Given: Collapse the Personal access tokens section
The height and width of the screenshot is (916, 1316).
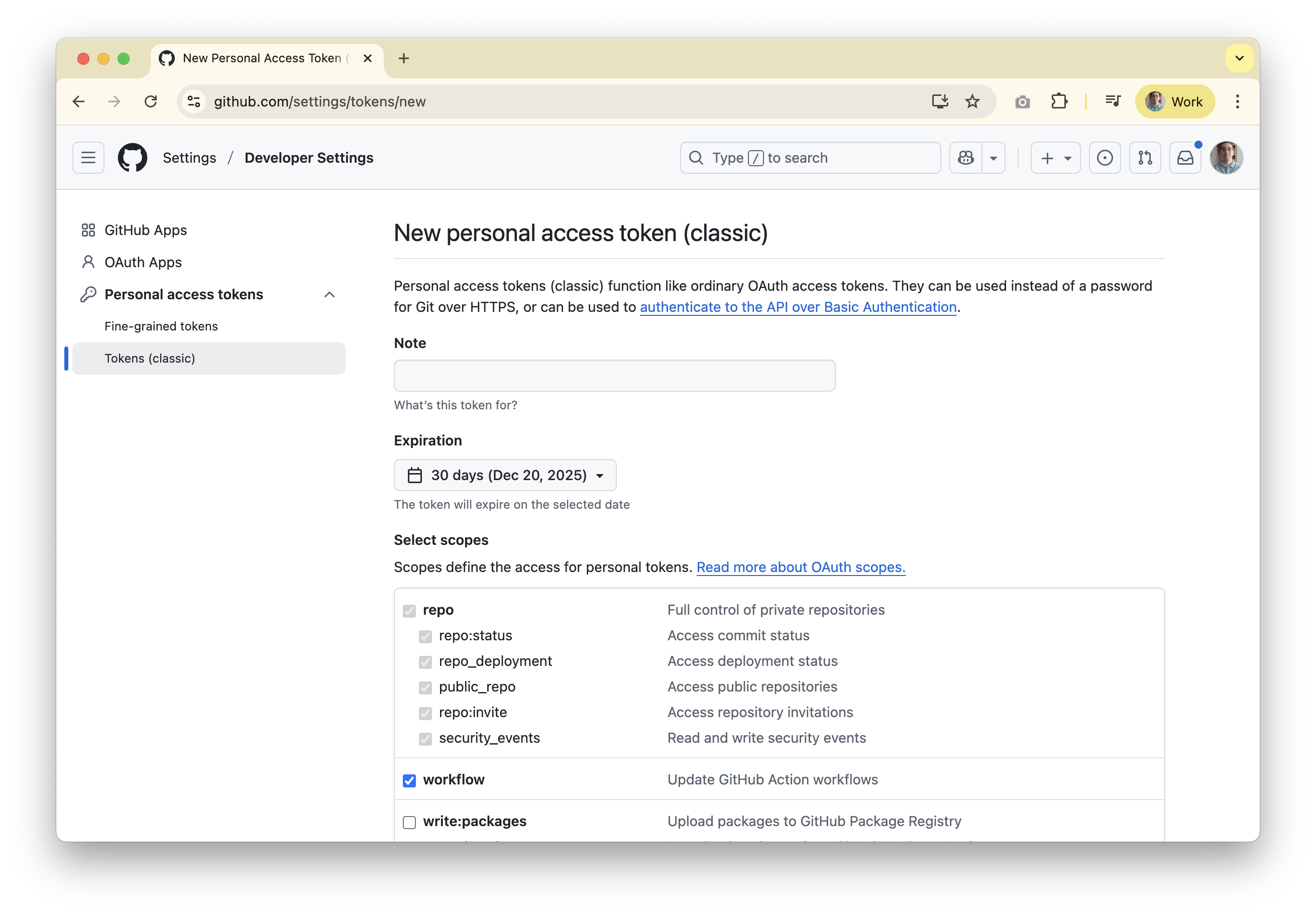Looking at the screenshot, I should [x=330, y=294].
